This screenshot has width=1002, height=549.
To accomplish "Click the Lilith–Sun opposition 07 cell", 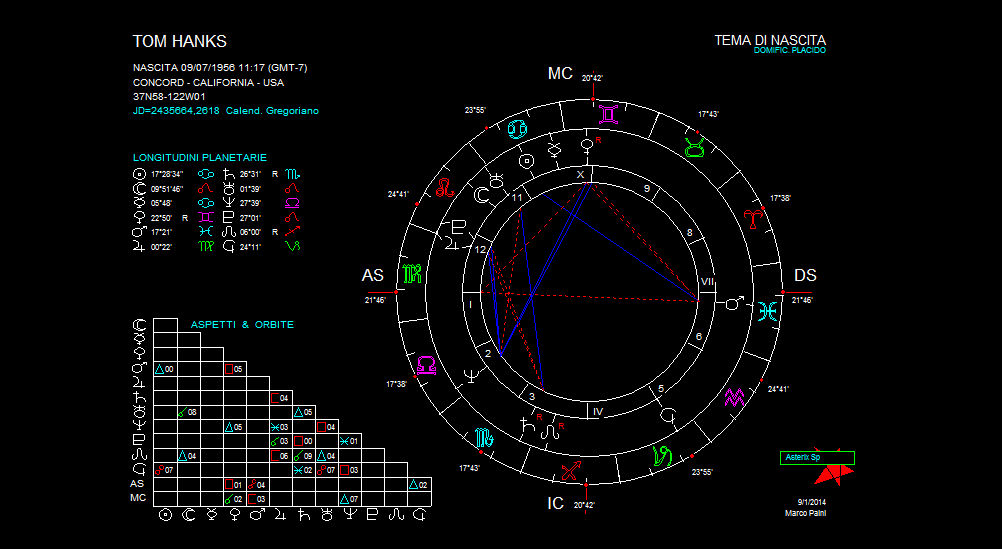I will 165,470.
